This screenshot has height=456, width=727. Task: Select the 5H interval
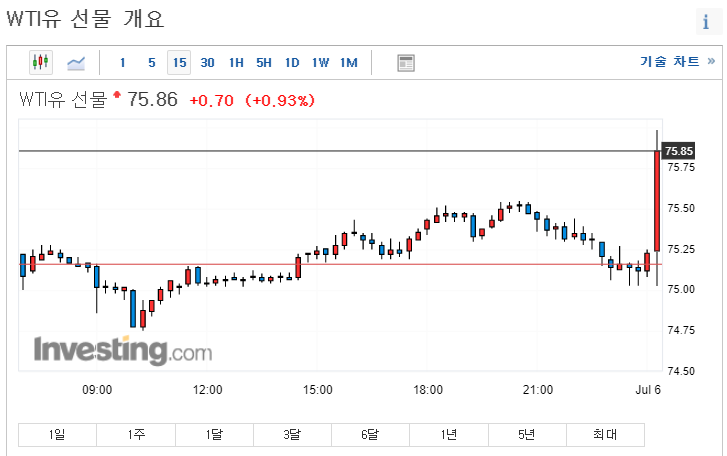(x=264, y=63)
